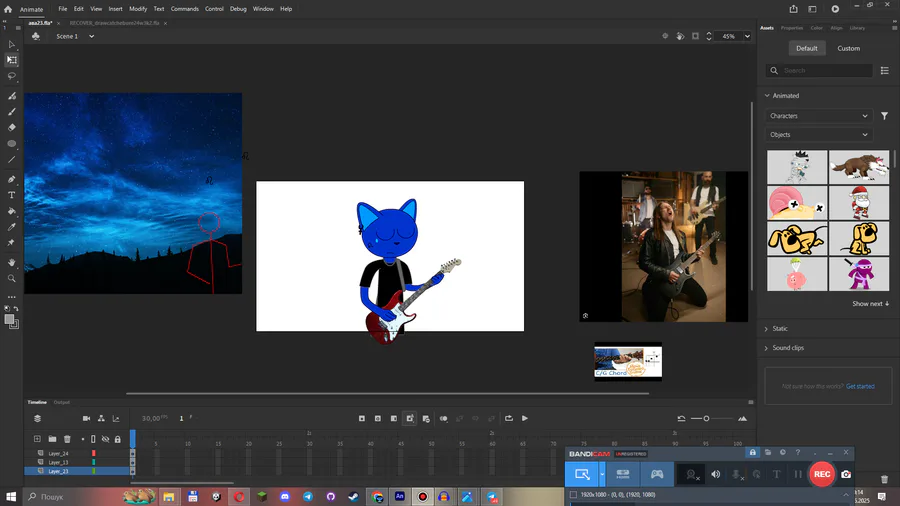
Task: Select the Classic Brush tool
Action: (x=11, y=111)
